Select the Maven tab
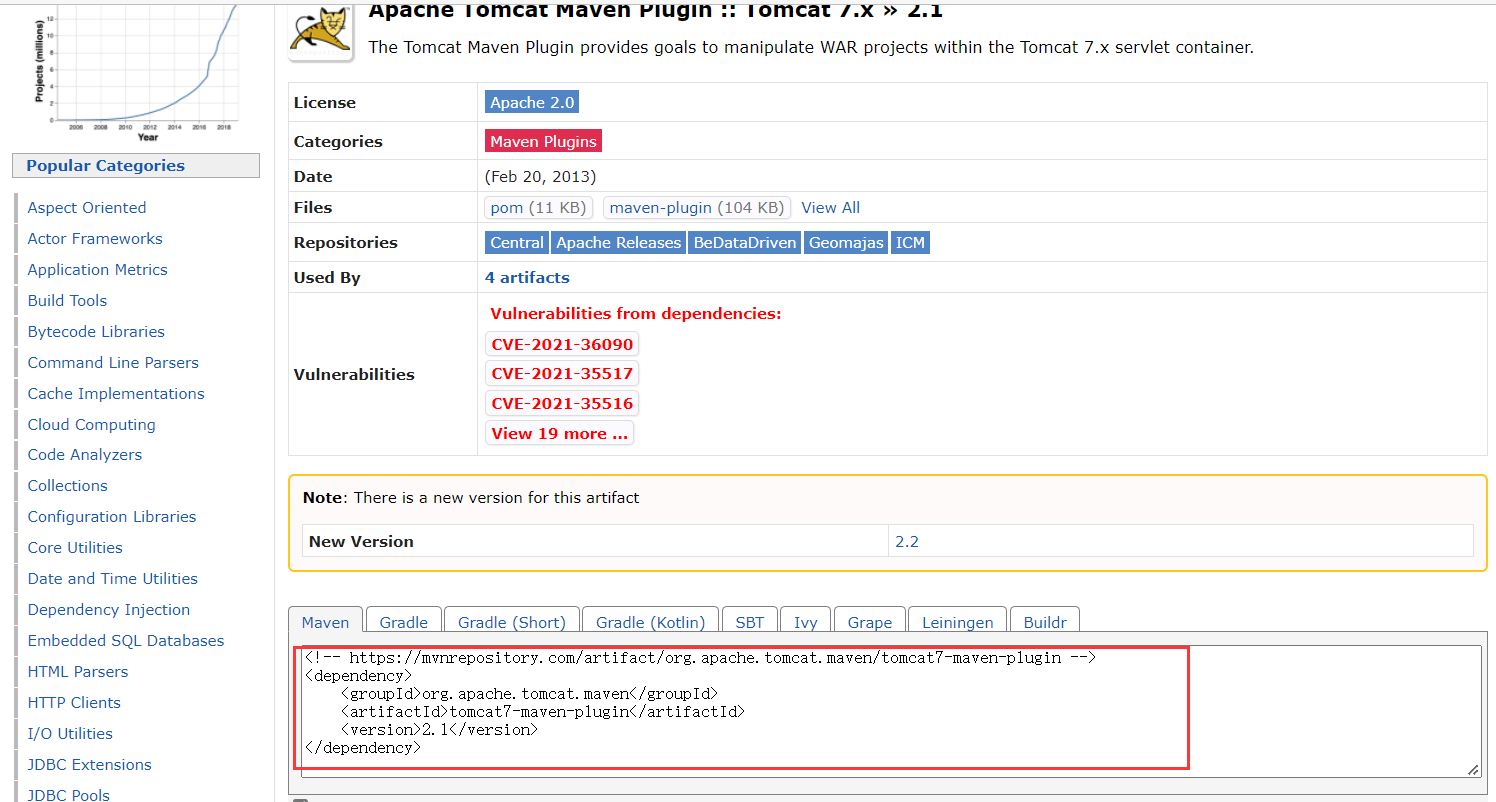Image resolution: width=1496 pixels, height=802 pixels. 325,621
